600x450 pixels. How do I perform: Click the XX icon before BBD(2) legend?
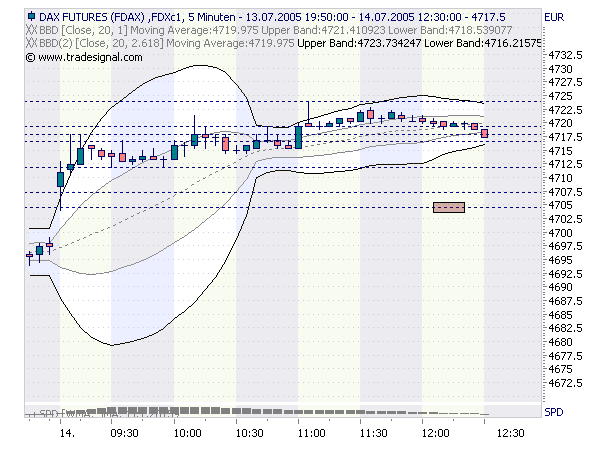tap(32, 43)
